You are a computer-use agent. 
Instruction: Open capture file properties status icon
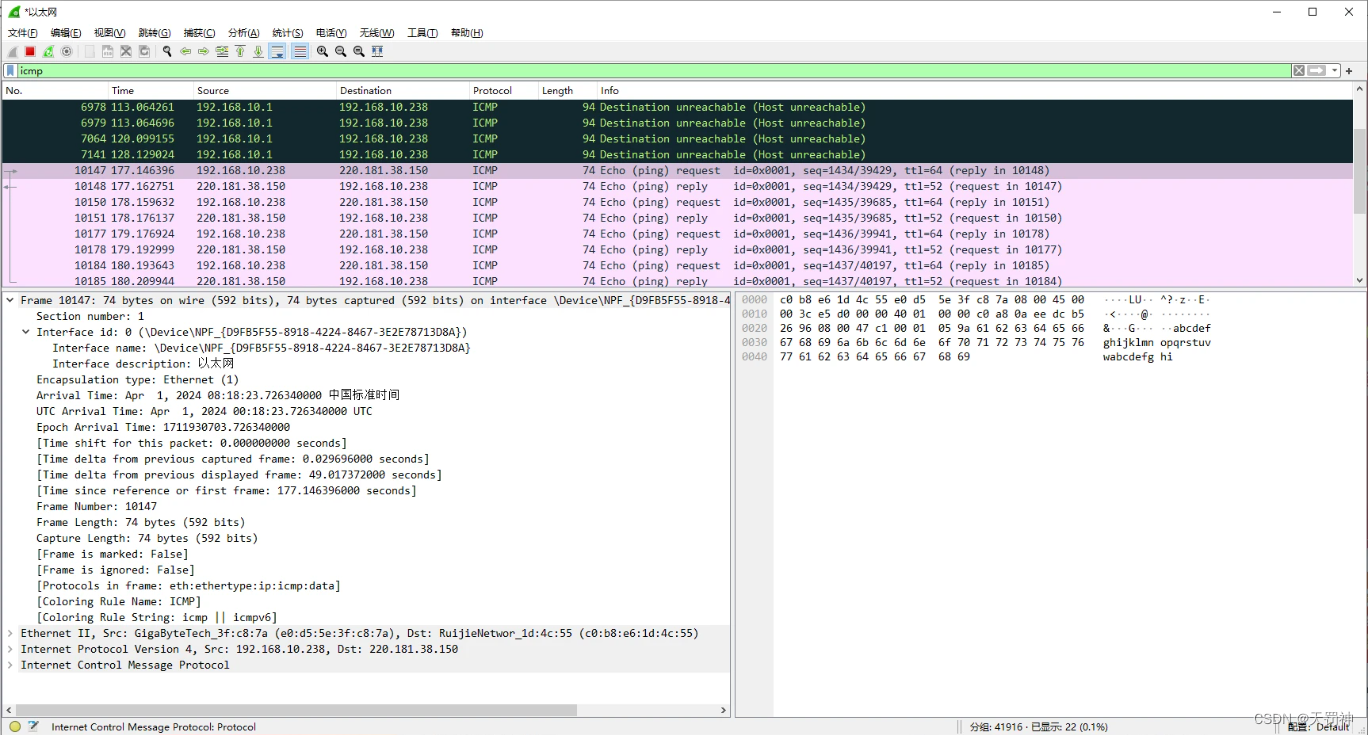[34, 726]
